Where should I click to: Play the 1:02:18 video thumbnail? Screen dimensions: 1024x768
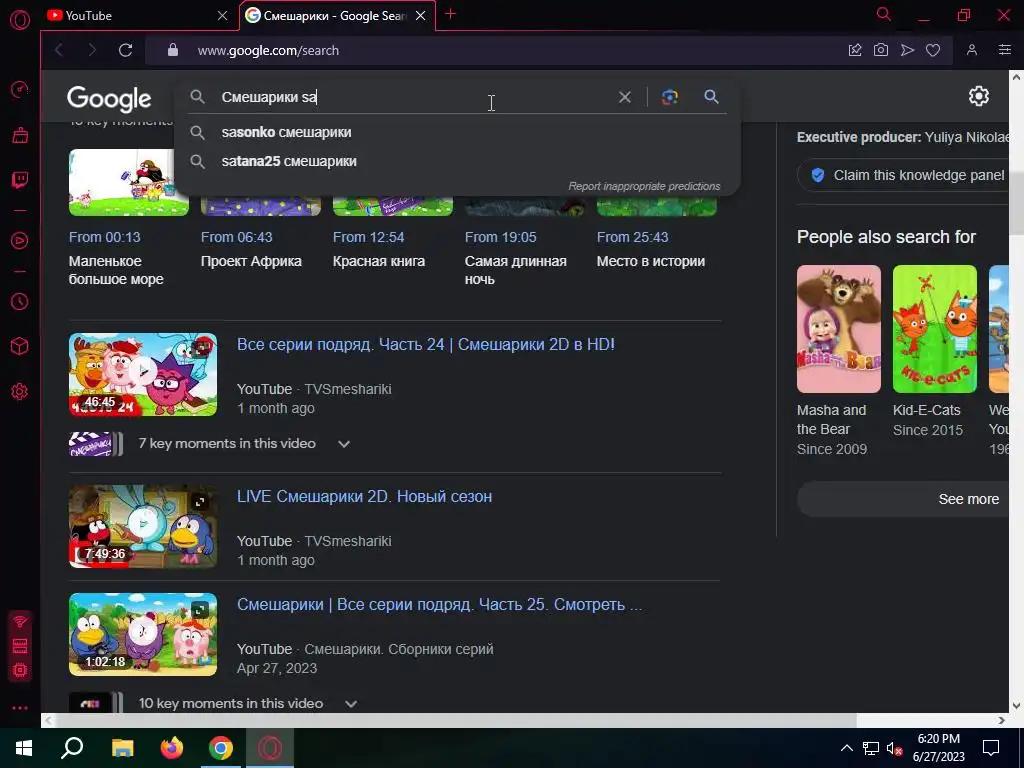[143, 635]
